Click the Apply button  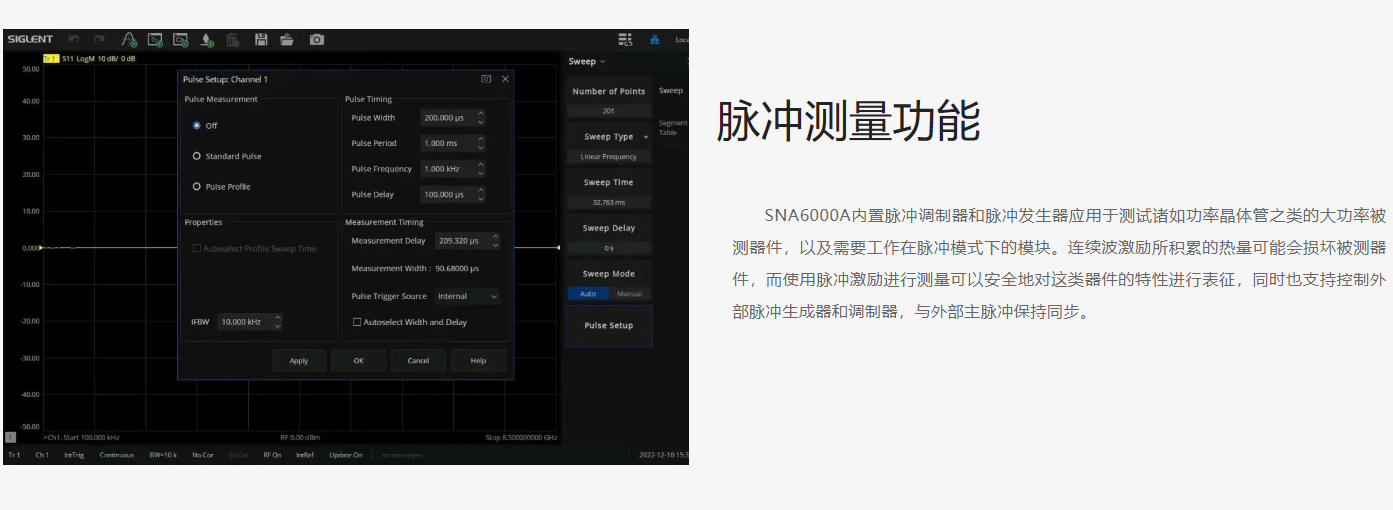[299, 361]
